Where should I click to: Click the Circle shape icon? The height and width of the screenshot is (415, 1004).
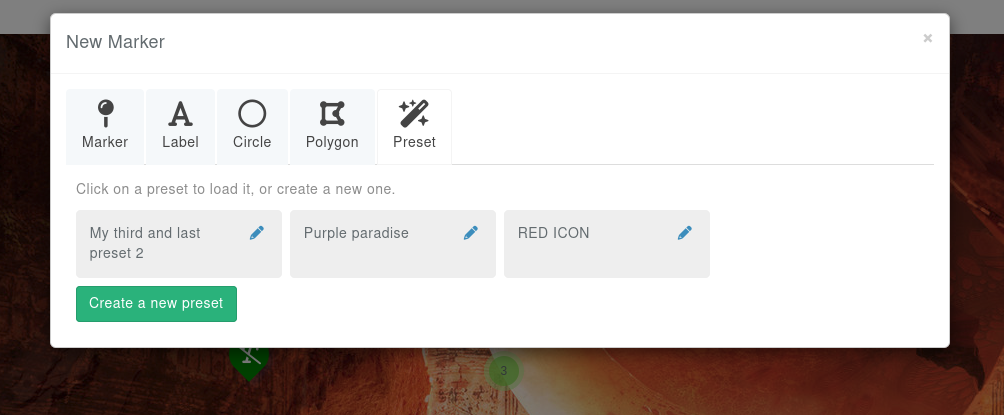tap(252, 113)
